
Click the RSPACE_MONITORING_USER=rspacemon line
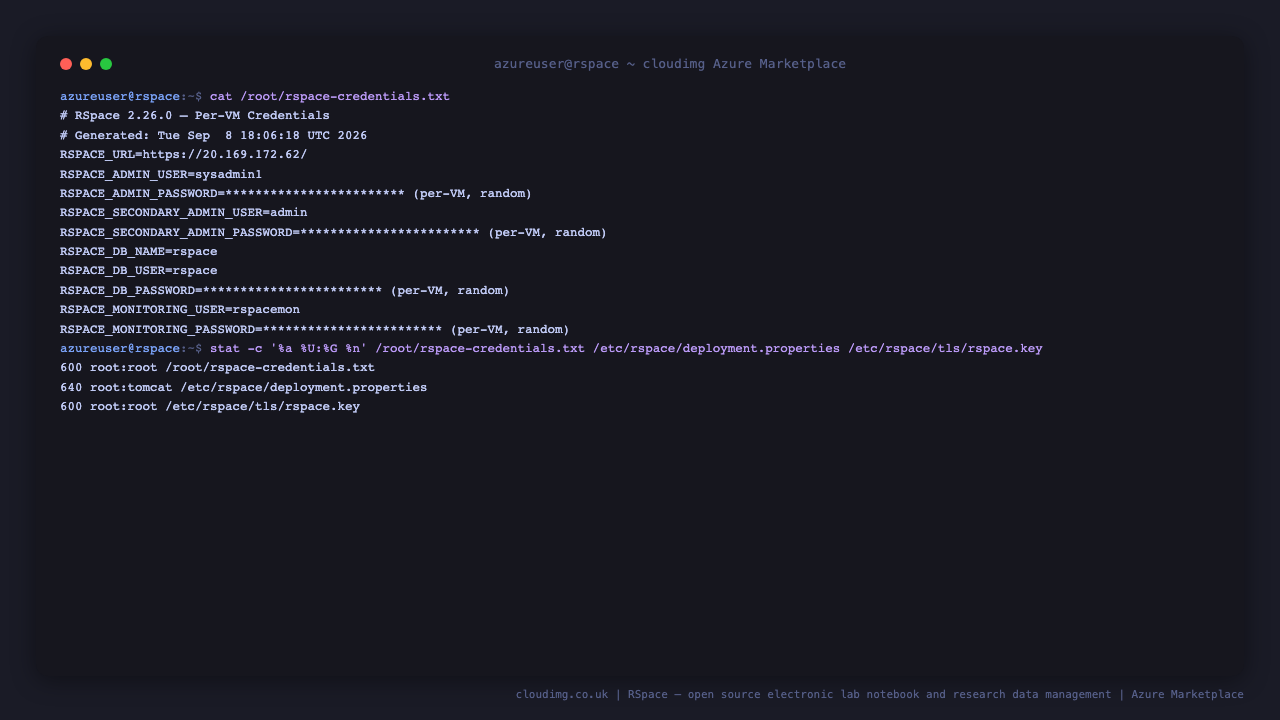(180, 310)
